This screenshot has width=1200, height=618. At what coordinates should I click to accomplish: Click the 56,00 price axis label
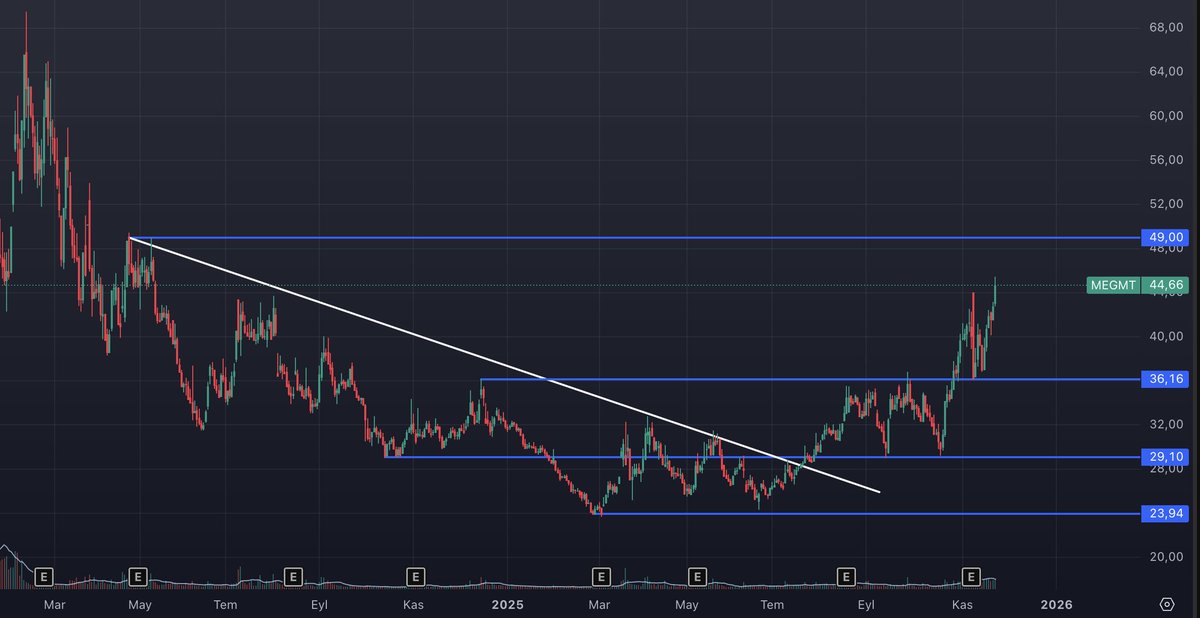pyautogui.click(x=1165, y=159)
